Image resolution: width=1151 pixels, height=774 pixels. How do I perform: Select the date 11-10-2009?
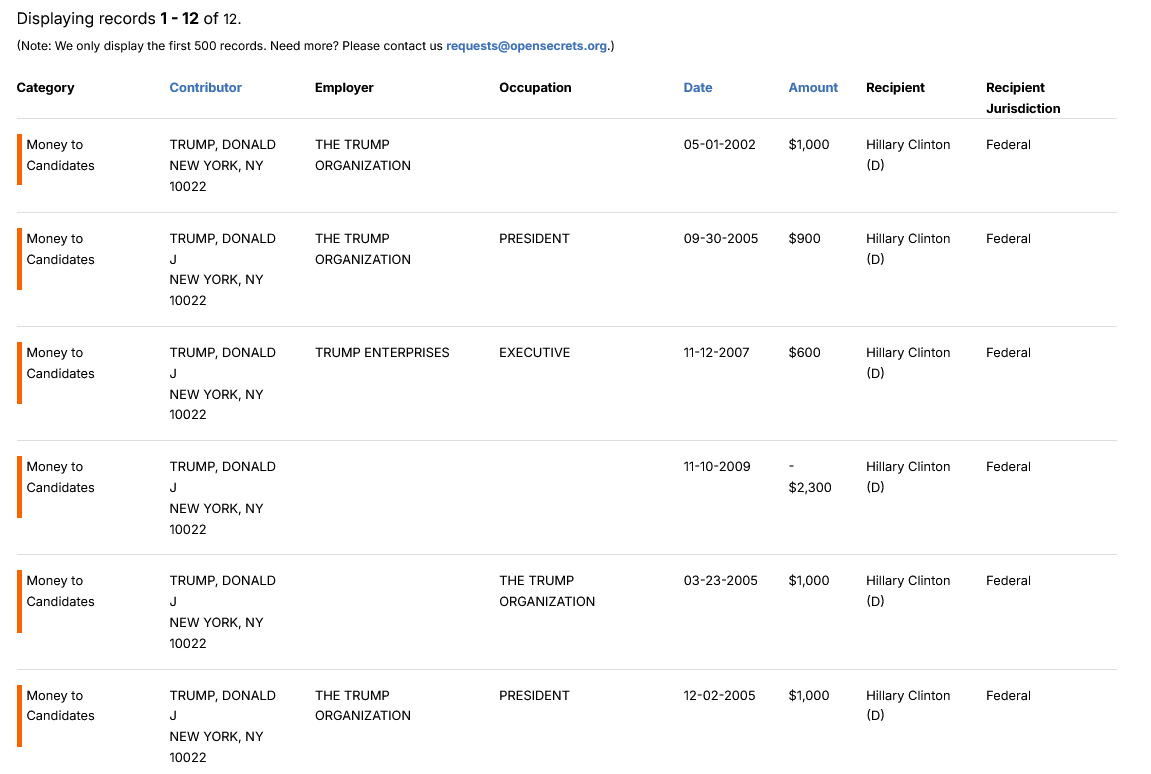717,466
